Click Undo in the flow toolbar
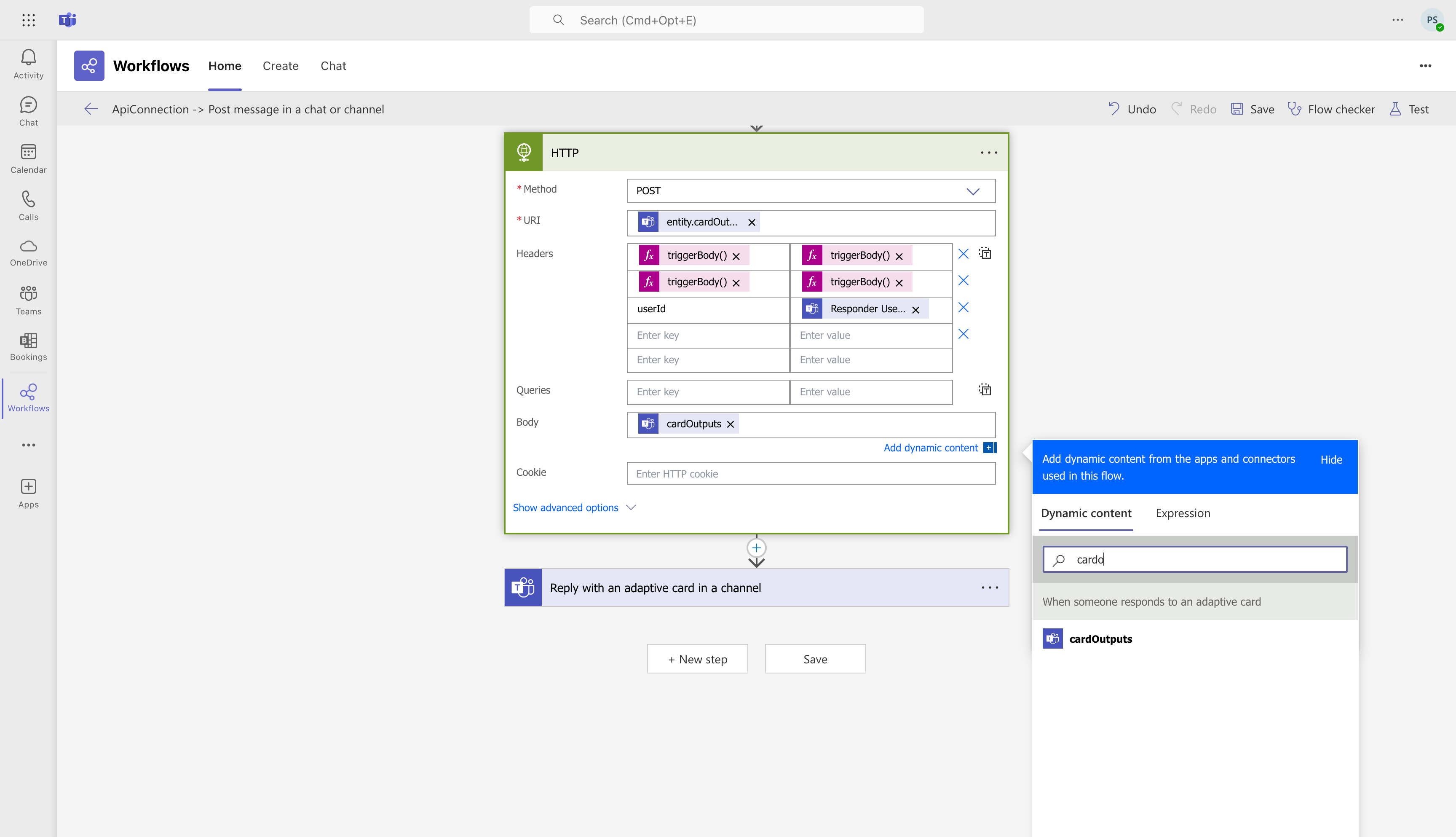 pyautogui.click(x=1131, y=109)
